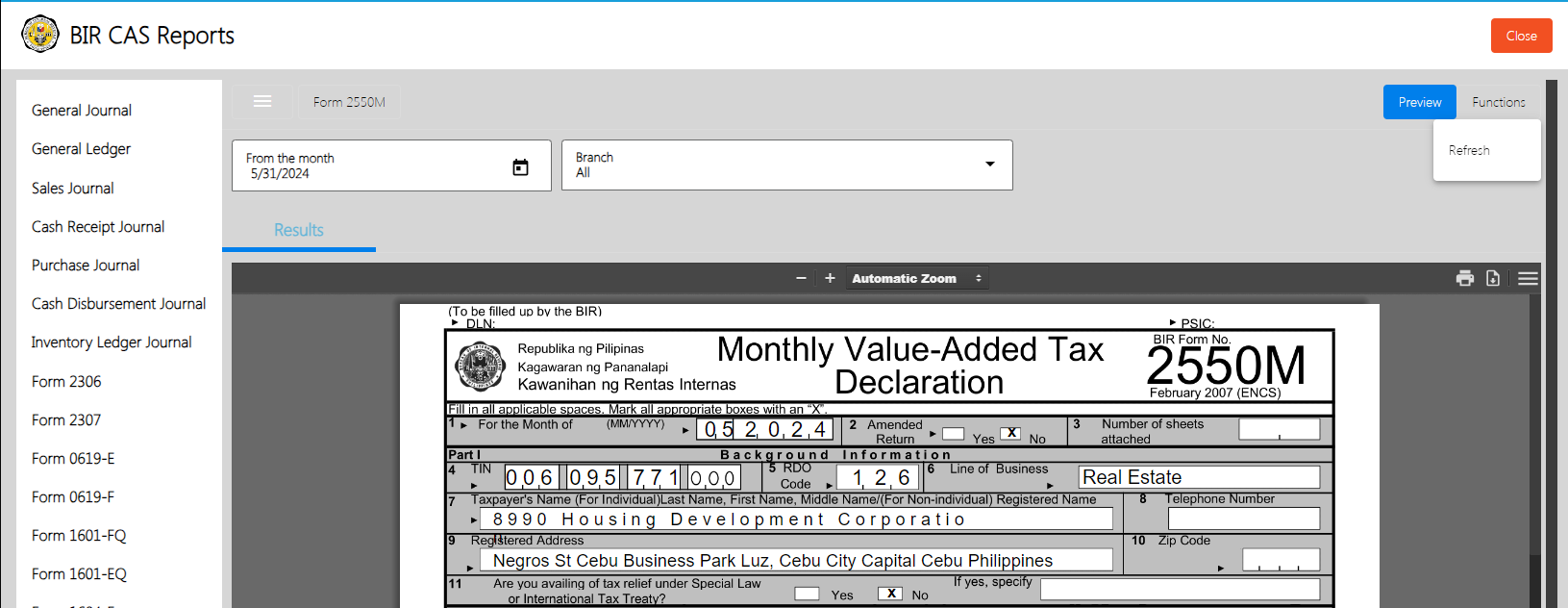Select Form 2306 in sidebar

tap(66, 382)
